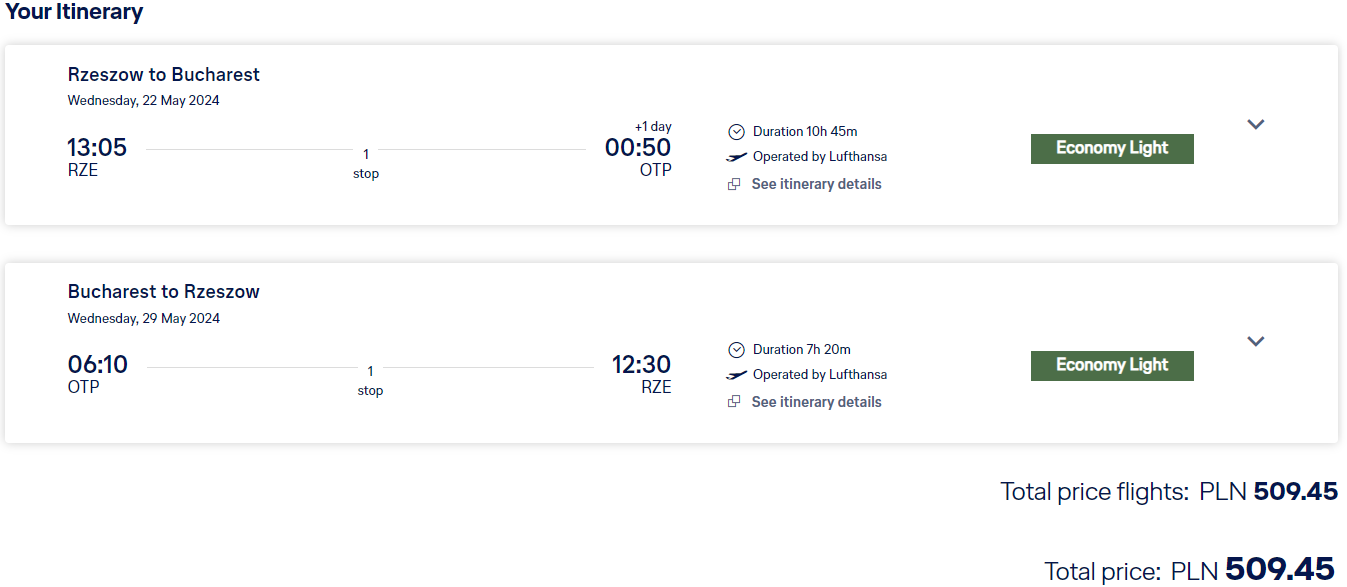Open See itinerary details for return flight
Screen dimensions: 1347x587
(x=816, y=402)
